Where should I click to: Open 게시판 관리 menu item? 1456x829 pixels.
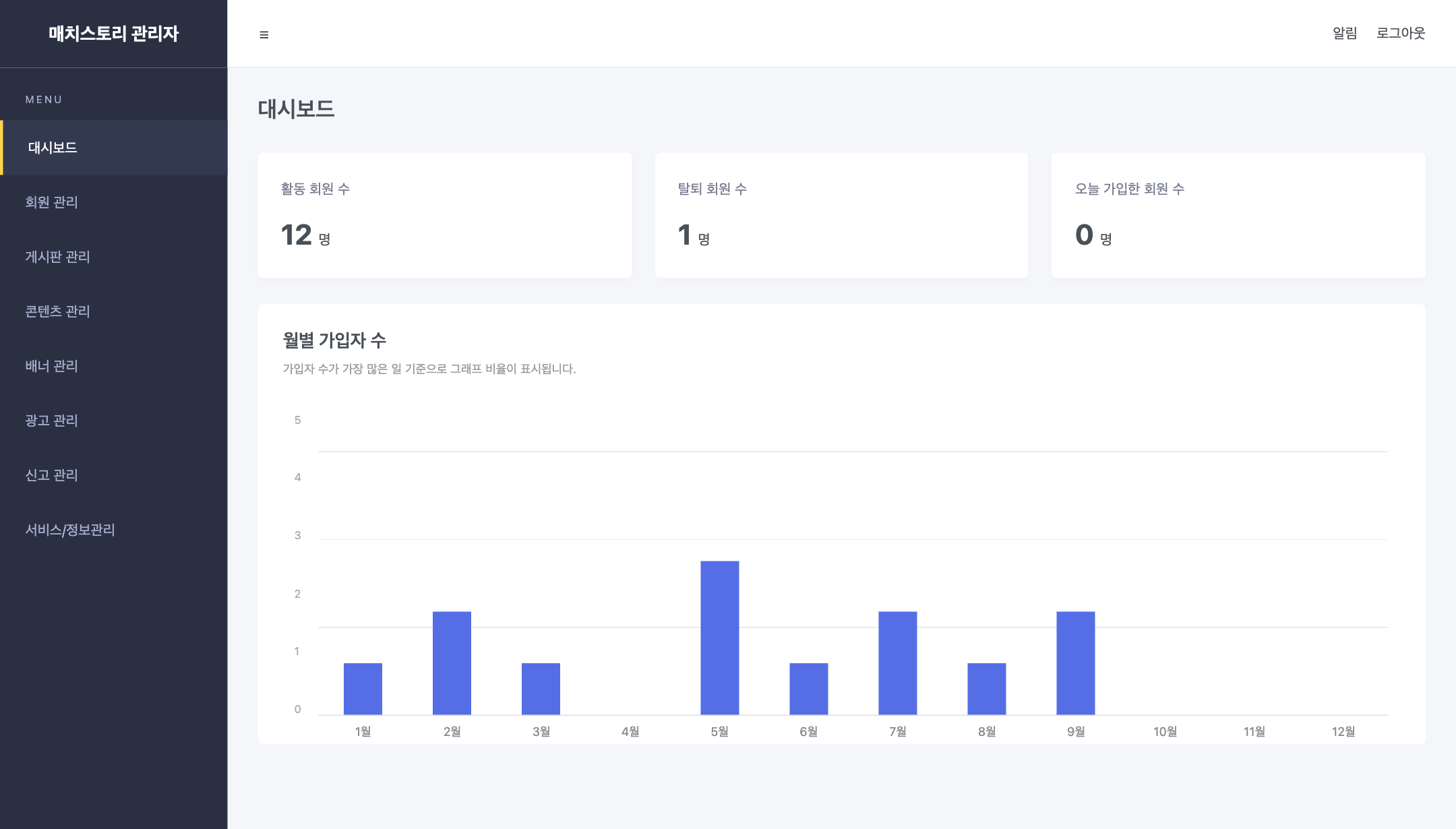coord(114,257)
